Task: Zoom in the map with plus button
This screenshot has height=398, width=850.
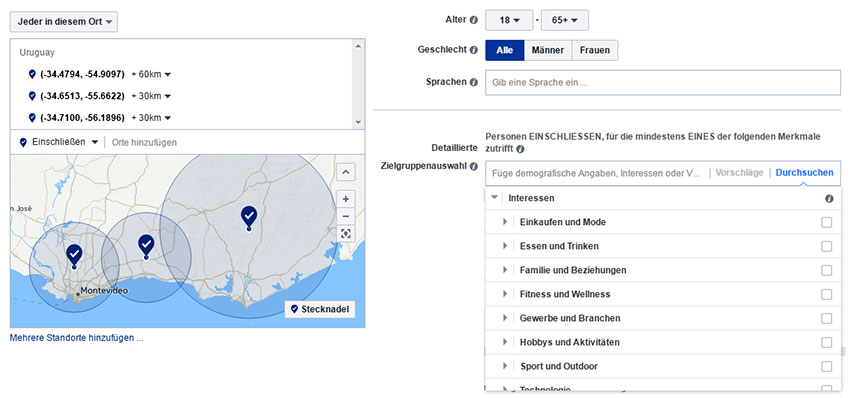Action: [346, 198]
